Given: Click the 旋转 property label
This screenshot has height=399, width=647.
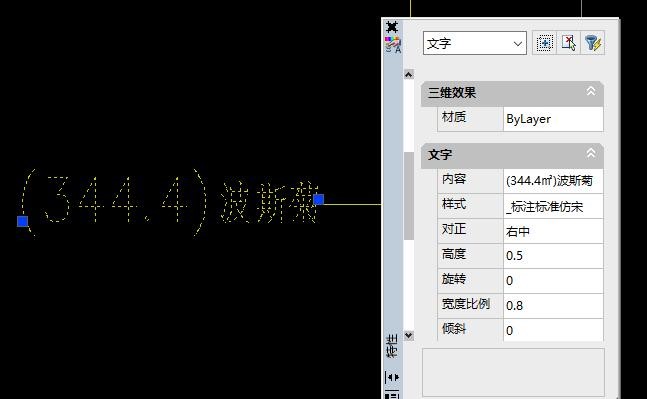Looking at the screenshot, I should pos(454,279).
